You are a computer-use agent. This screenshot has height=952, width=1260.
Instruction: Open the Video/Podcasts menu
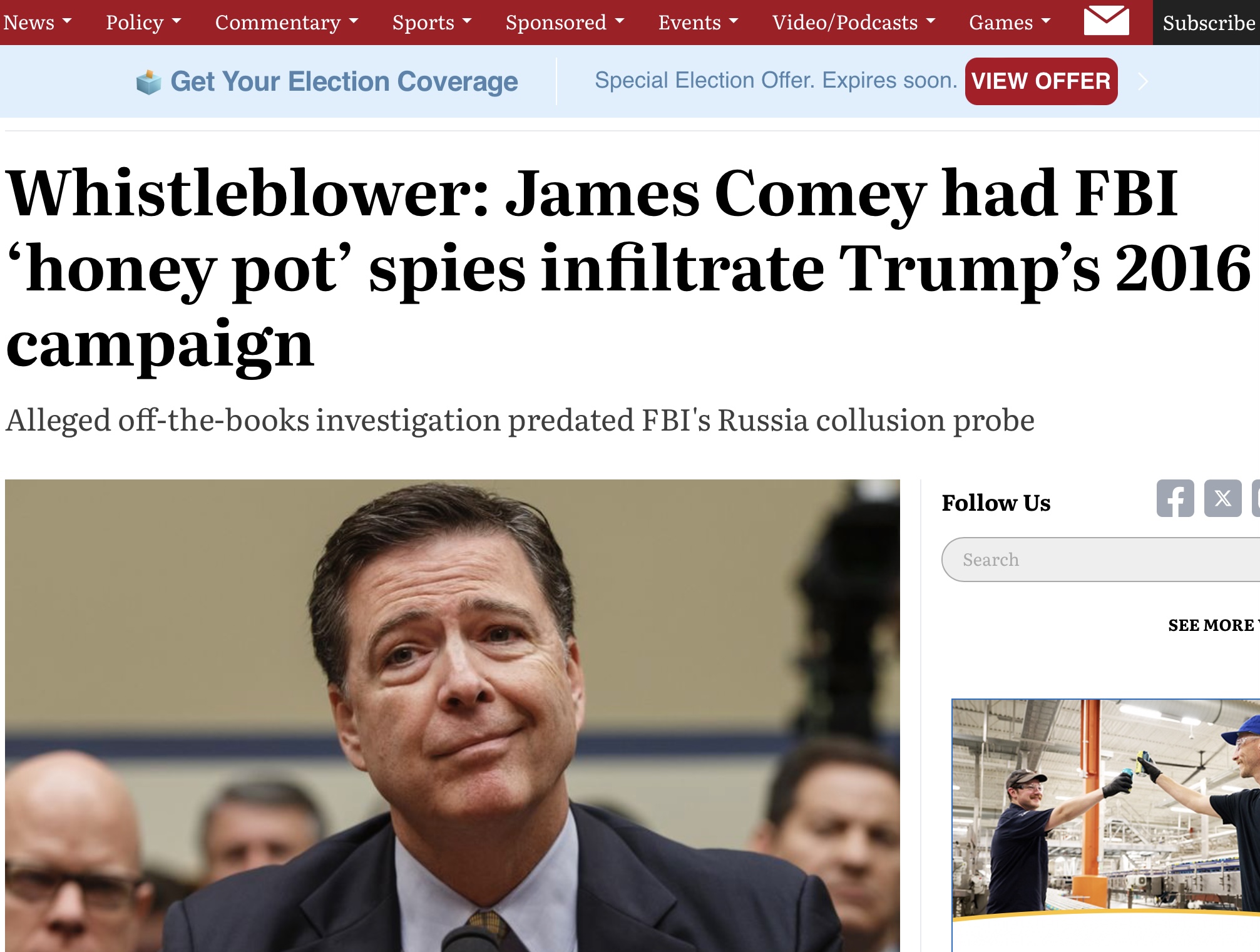tap(854, 23)
